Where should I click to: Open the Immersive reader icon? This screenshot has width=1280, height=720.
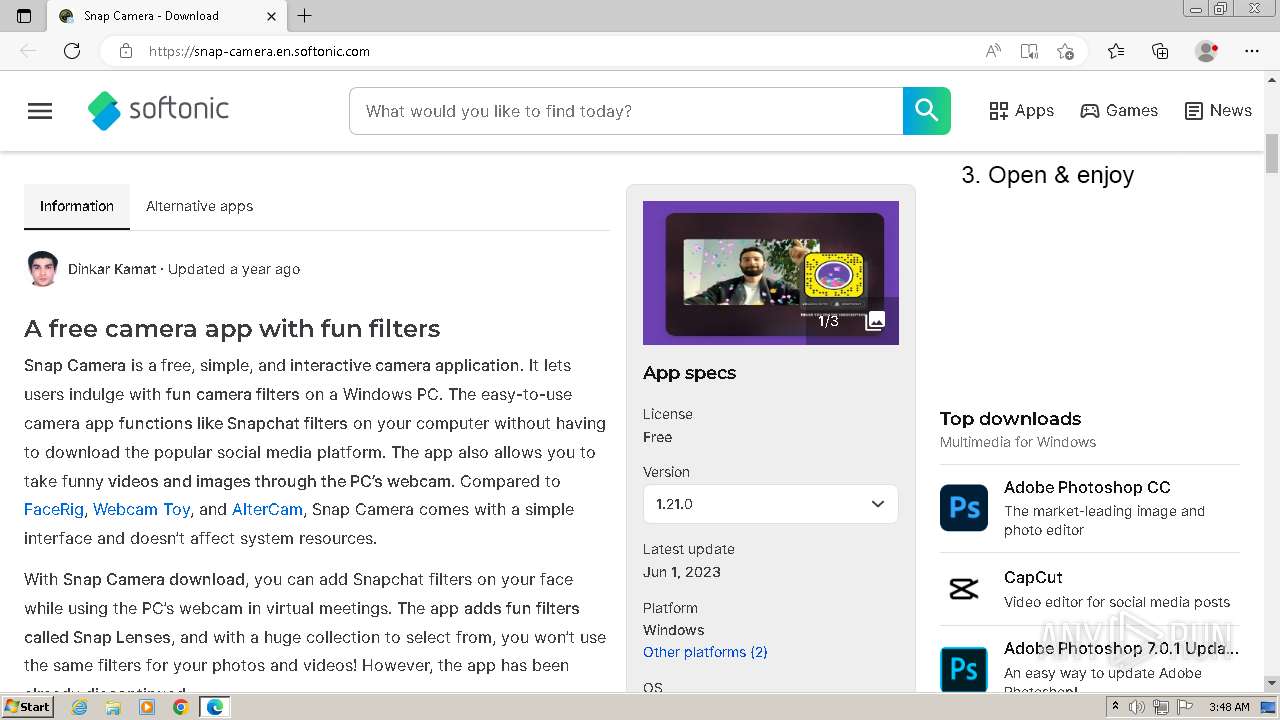pos(1029,51)
